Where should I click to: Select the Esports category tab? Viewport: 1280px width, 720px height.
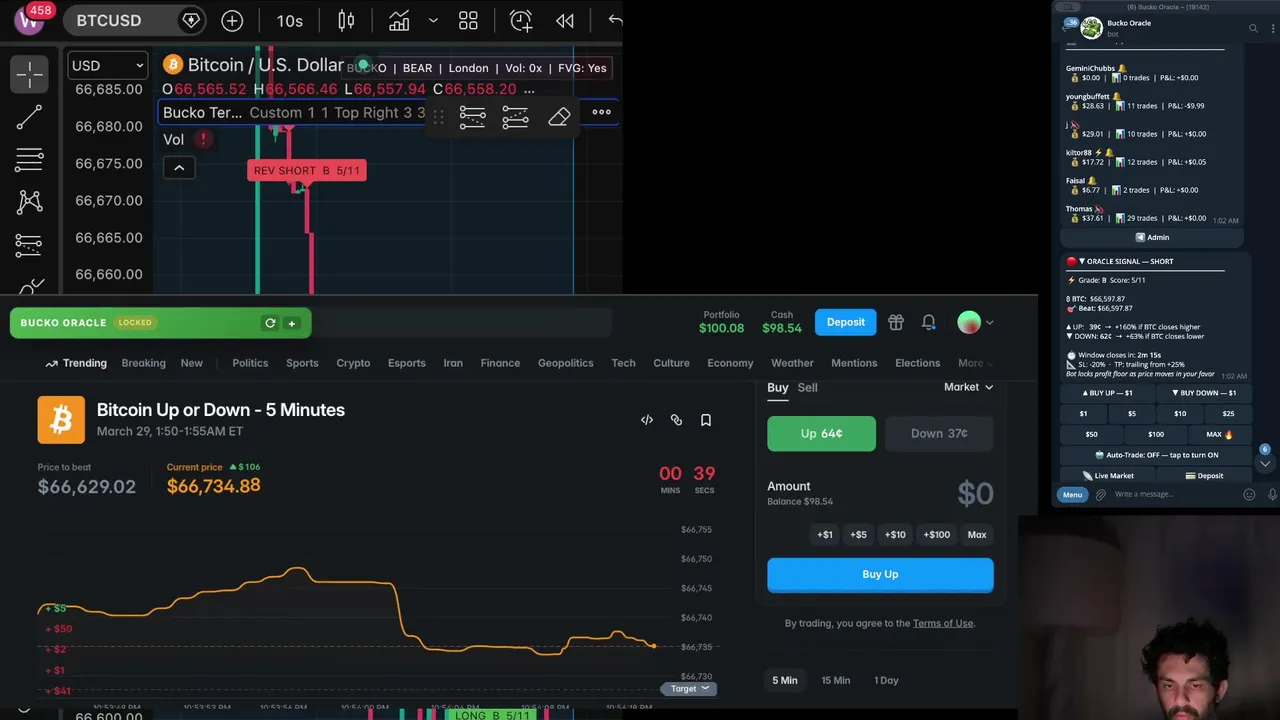(x=406, y=363)
